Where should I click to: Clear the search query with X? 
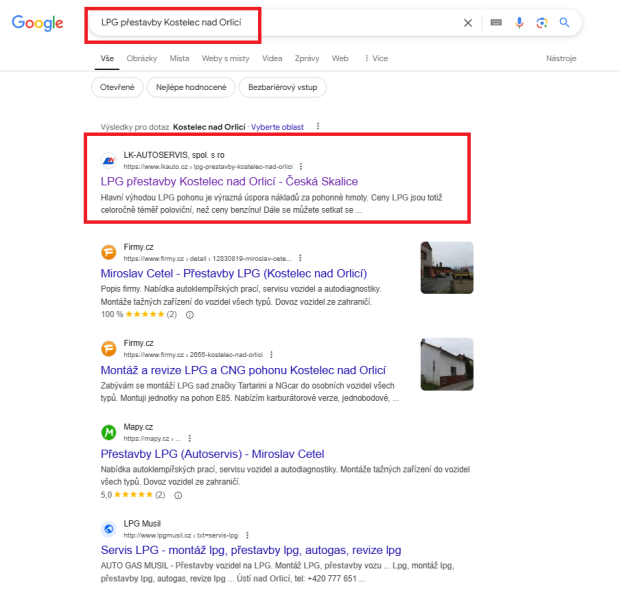468,23
